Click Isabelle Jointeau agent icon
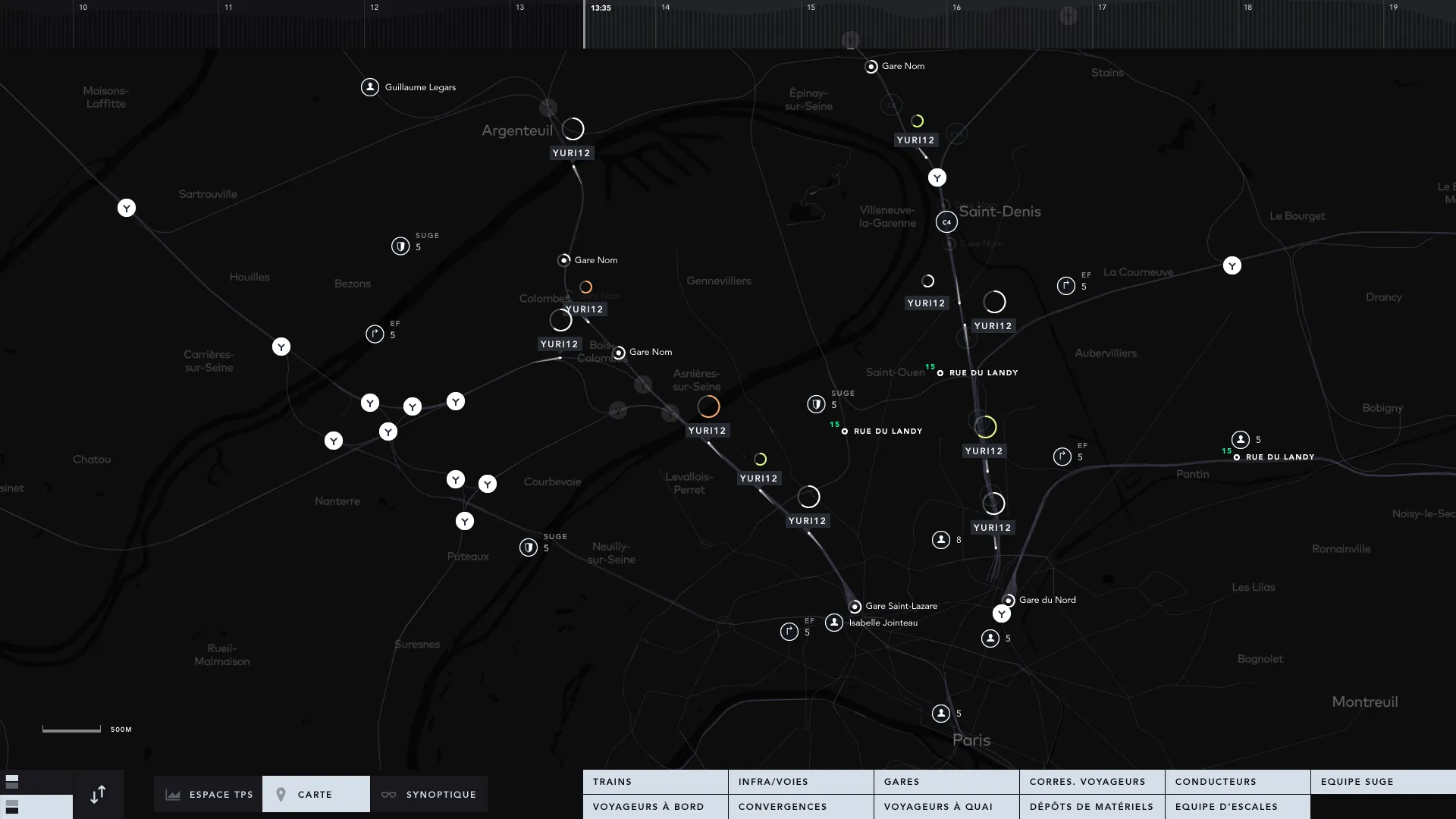1456x819 pixels. (x=834, y=623)
